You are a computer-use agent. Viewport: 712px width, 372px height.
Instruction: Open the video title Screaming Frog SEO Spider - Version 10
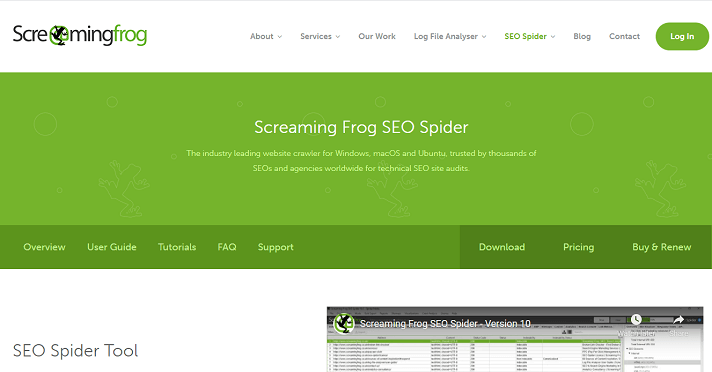point(445,324)
